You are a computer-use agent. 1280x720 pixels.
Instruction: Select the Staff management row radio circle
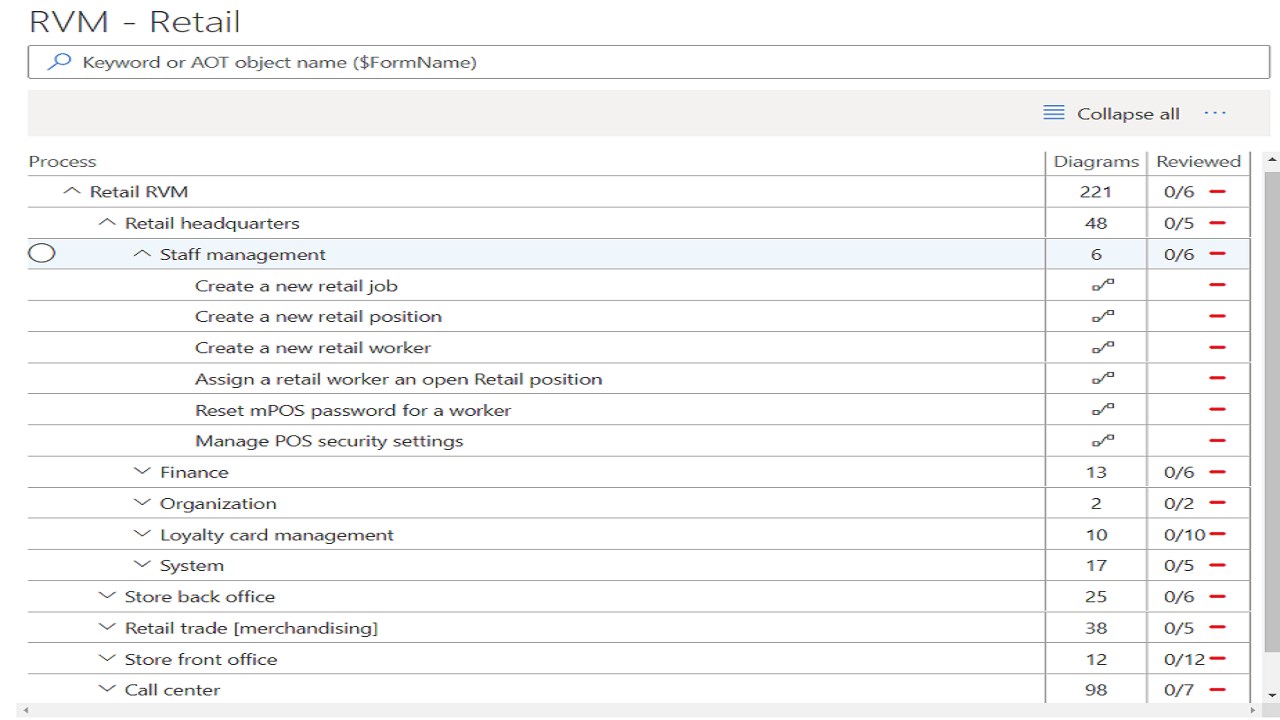click(x=41, y=254)
